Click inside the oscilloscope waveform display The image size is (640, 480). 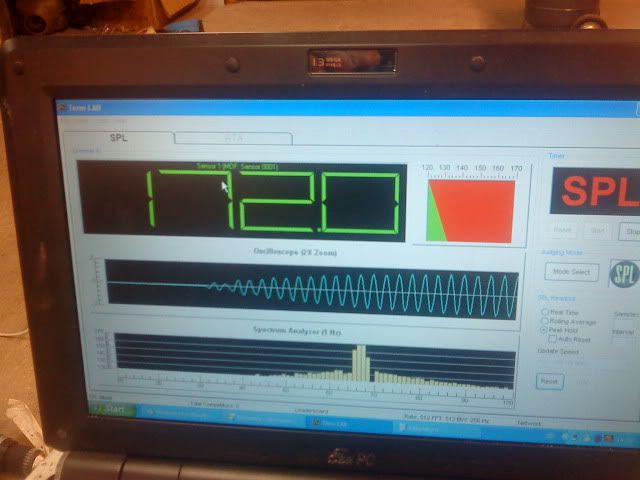(x=312, y=289)
